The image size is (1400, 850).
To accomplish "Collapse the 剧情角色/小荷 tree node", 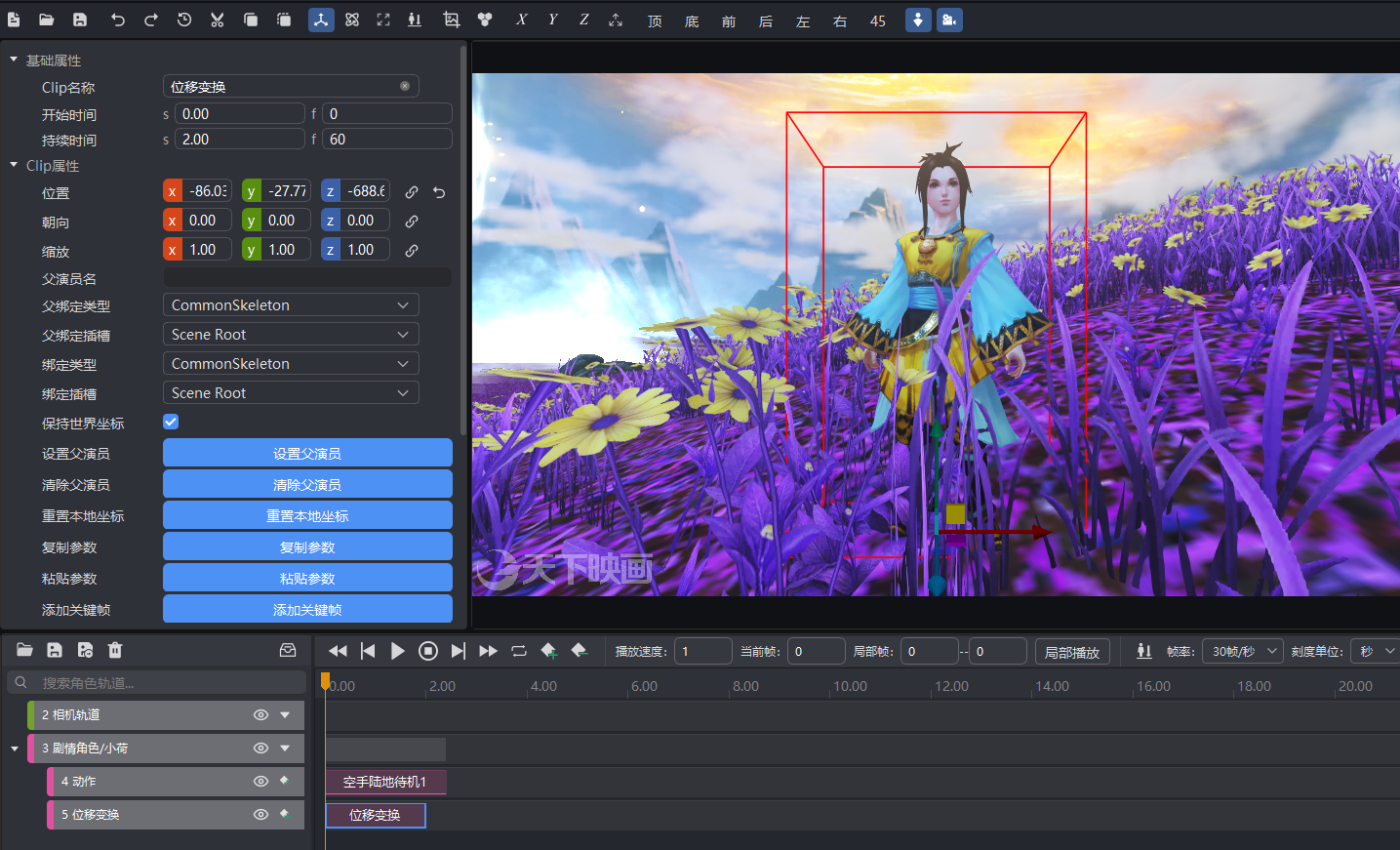I will [x=15, y=749].
